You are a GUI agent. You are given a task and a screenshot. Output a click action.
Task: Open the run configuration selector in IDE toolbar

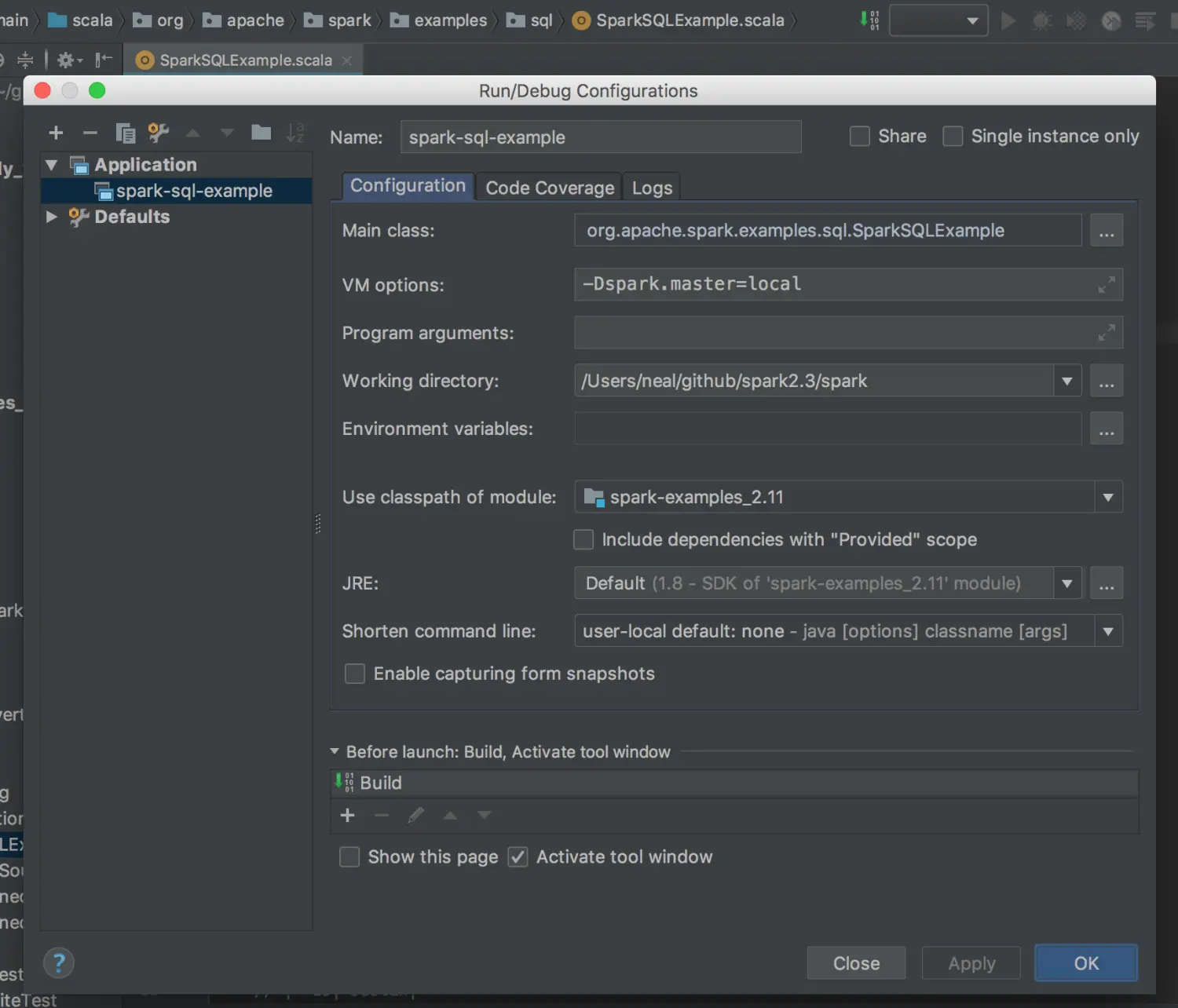pos(938,20)
